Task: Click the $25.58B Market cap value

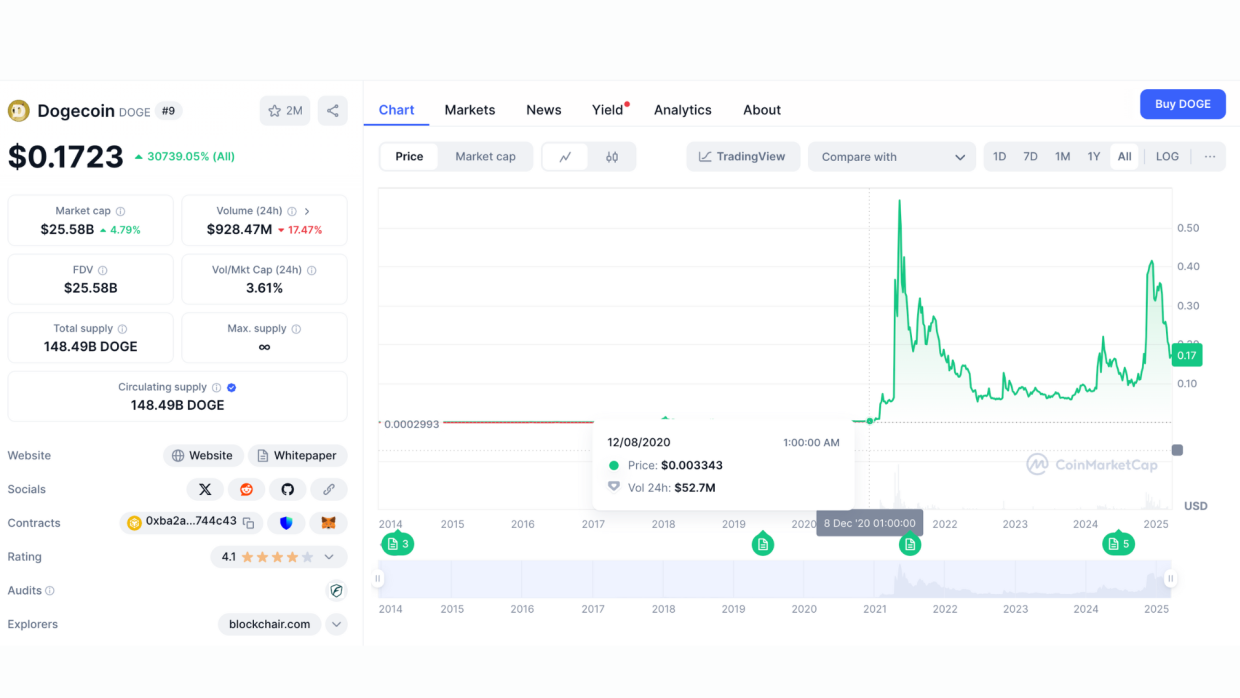Action: point(67,229)
